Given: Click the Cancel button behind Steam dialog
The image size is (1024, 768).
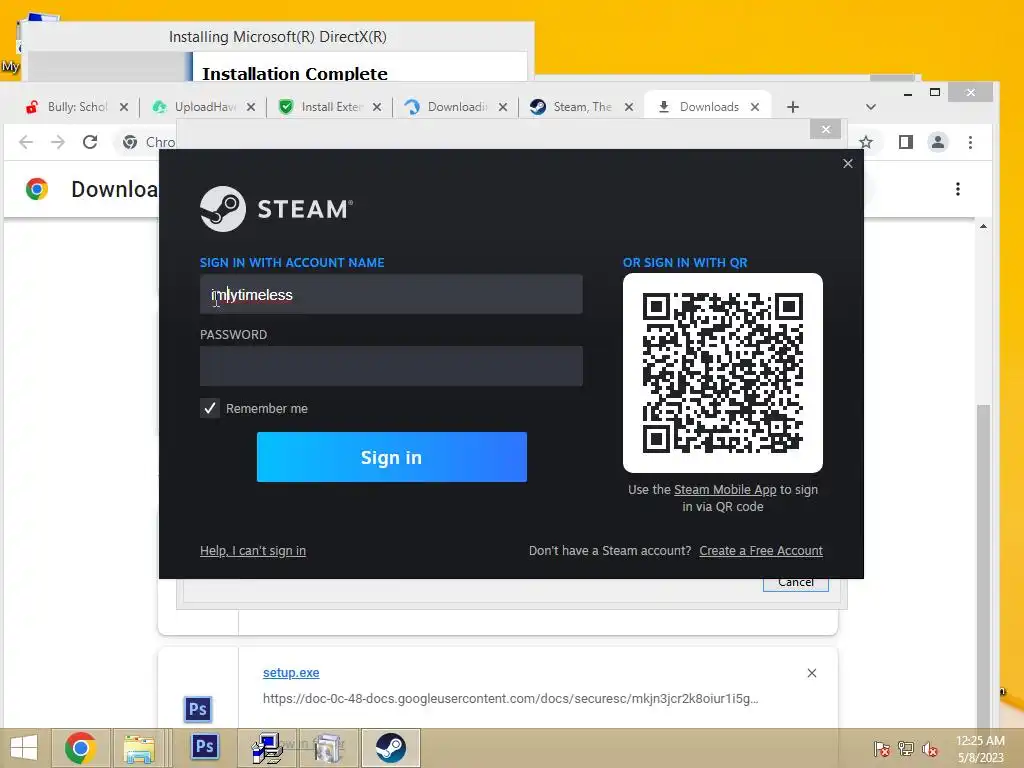Looking at the screenshot, I should [796, 584].
